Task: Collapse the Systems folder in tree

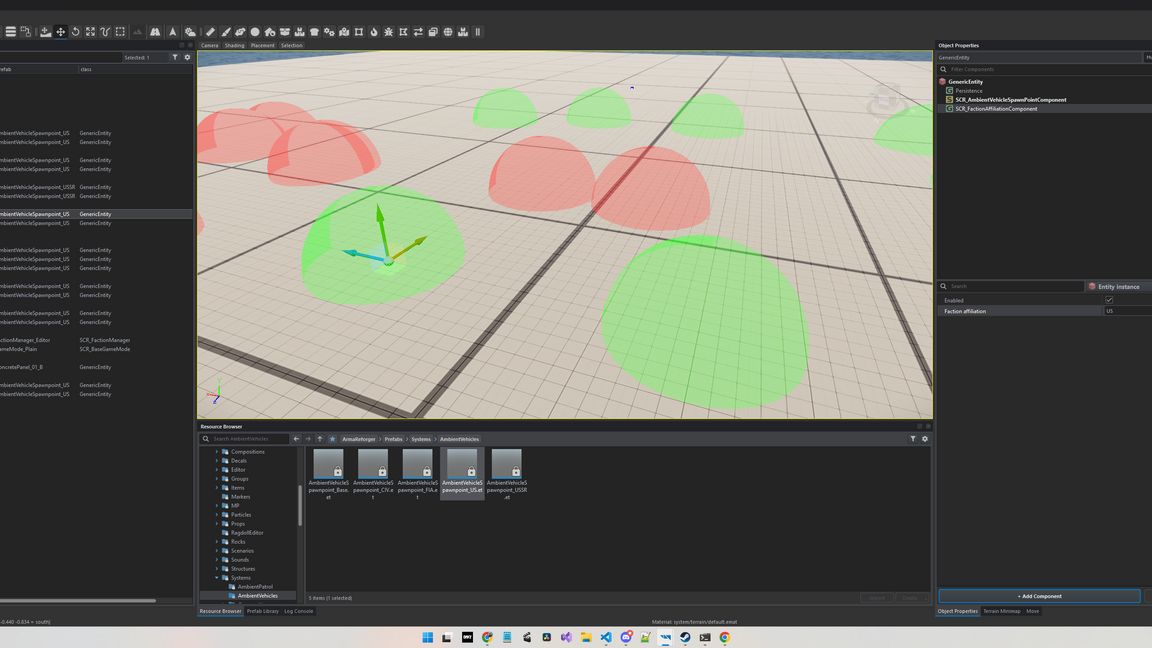Action: point(217,577)
